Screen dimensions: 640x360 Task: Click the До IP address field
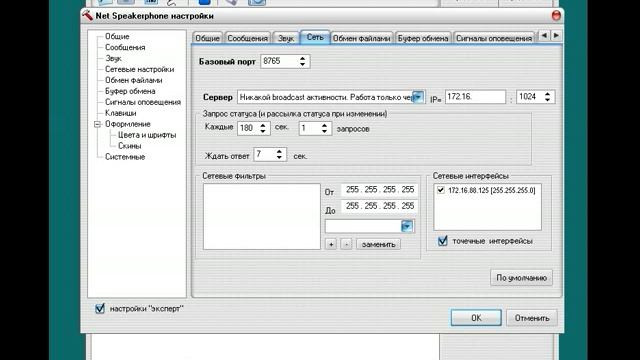(x=379, y=206)
